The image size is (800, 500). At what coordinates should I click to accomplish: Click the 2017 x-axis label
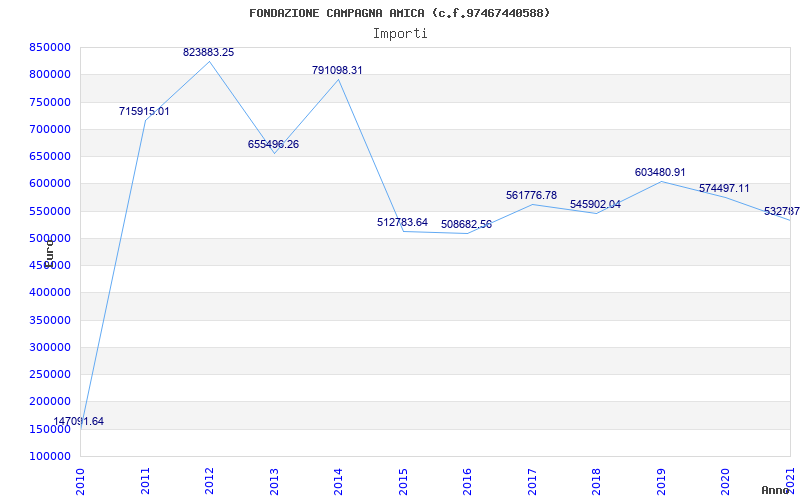(532, 482)
